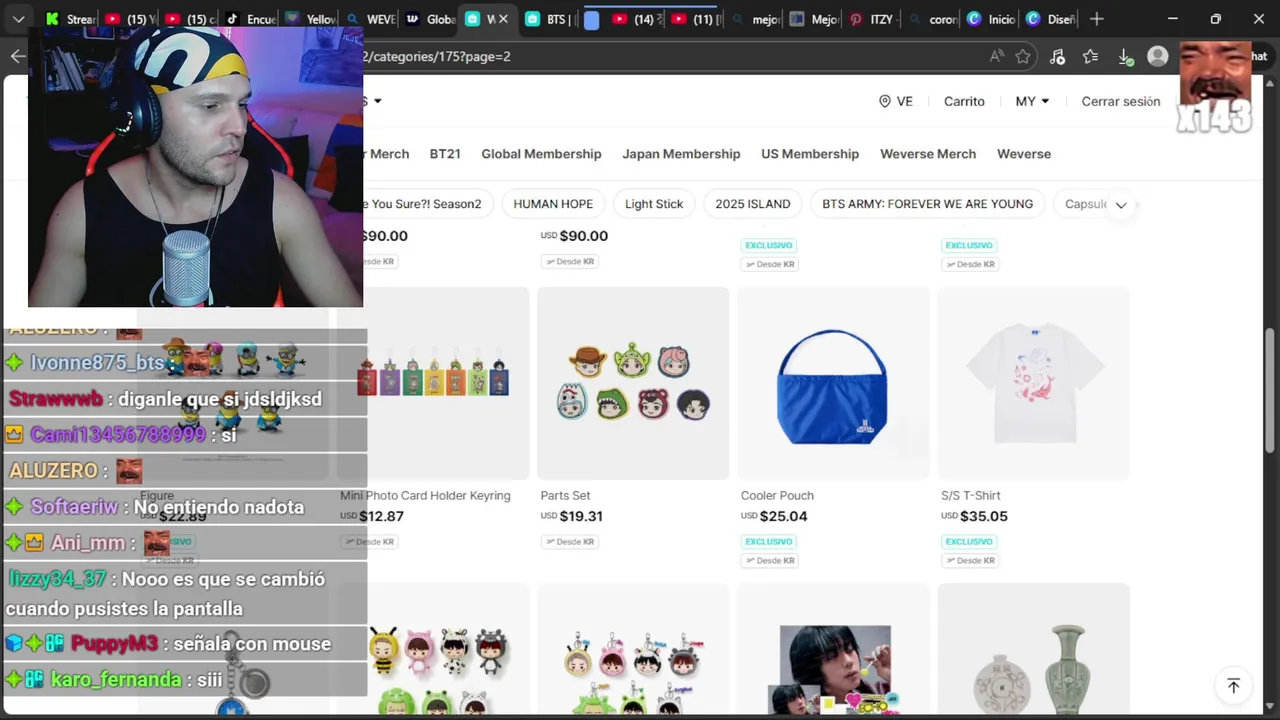The width and height of the screenshot is (1280, 720).
Task: Switch to the 'BTS |' browser tab
Action: pos(549,19)
